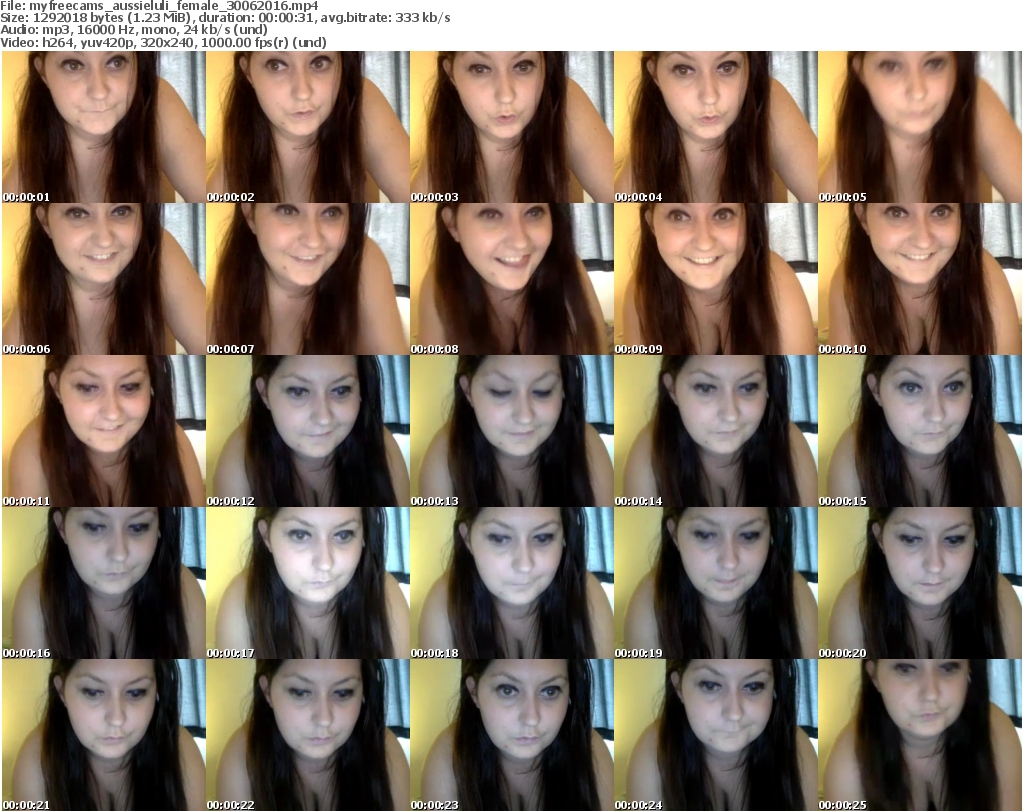The height and width of the screenshot is (811, 1024).
Task: Click the 00:00:08 frame thumbnail
Action: click(x=511, y=279)
